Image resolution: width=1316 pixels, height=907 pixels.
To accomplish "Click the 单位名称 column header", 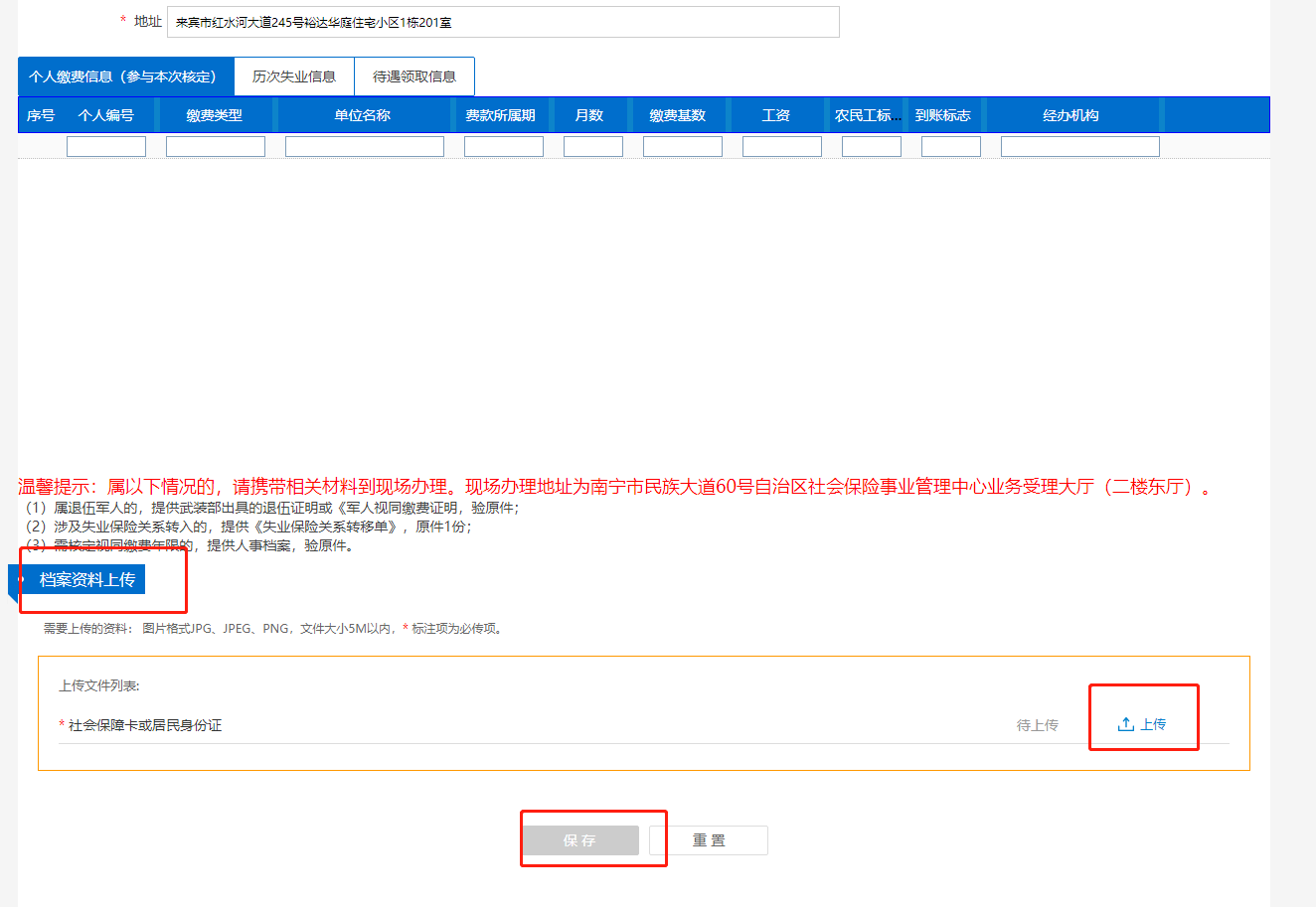I will tap(363, 115).
